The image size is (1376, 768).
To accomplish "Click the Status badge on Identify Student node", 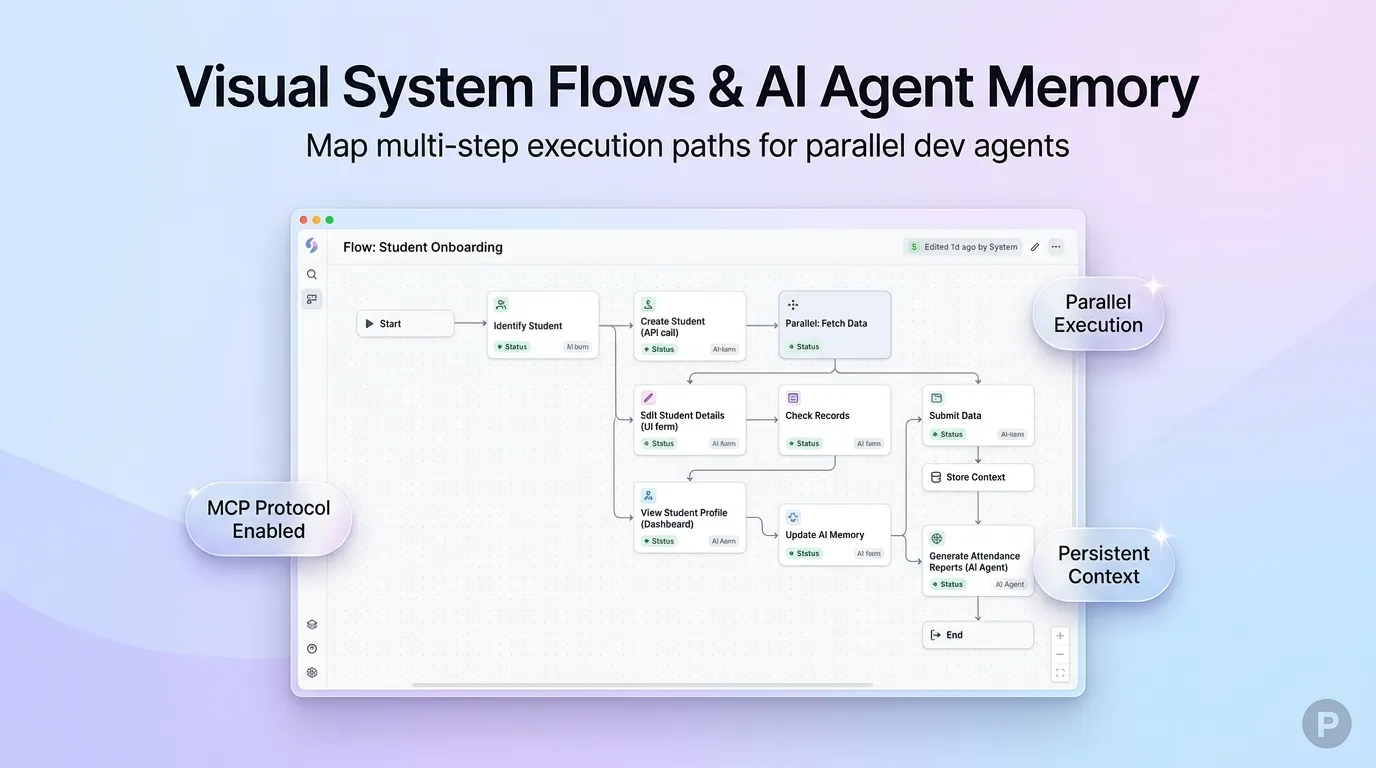I will click(512, 347).
